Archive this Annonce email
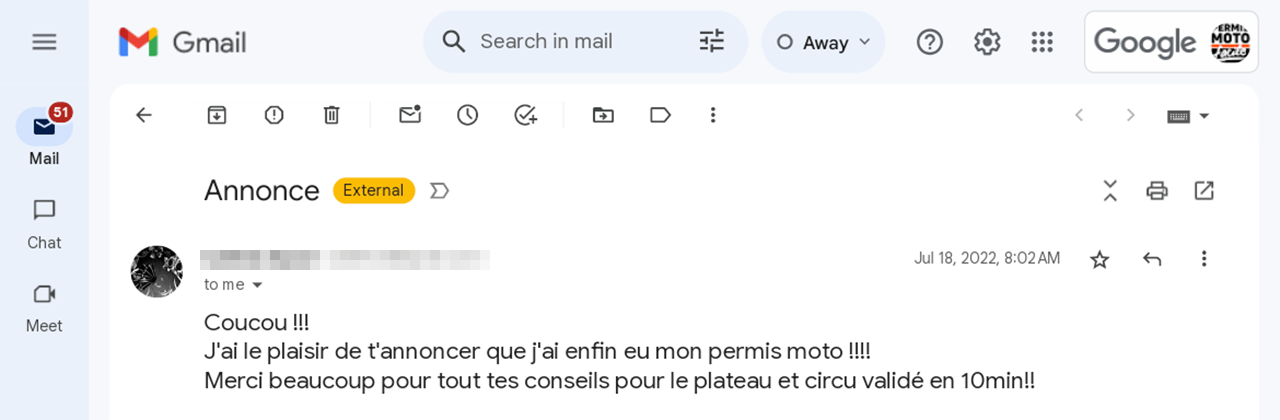Viewport: 1280px width, 420px height. pyautogui.click(x=217, y=115)
